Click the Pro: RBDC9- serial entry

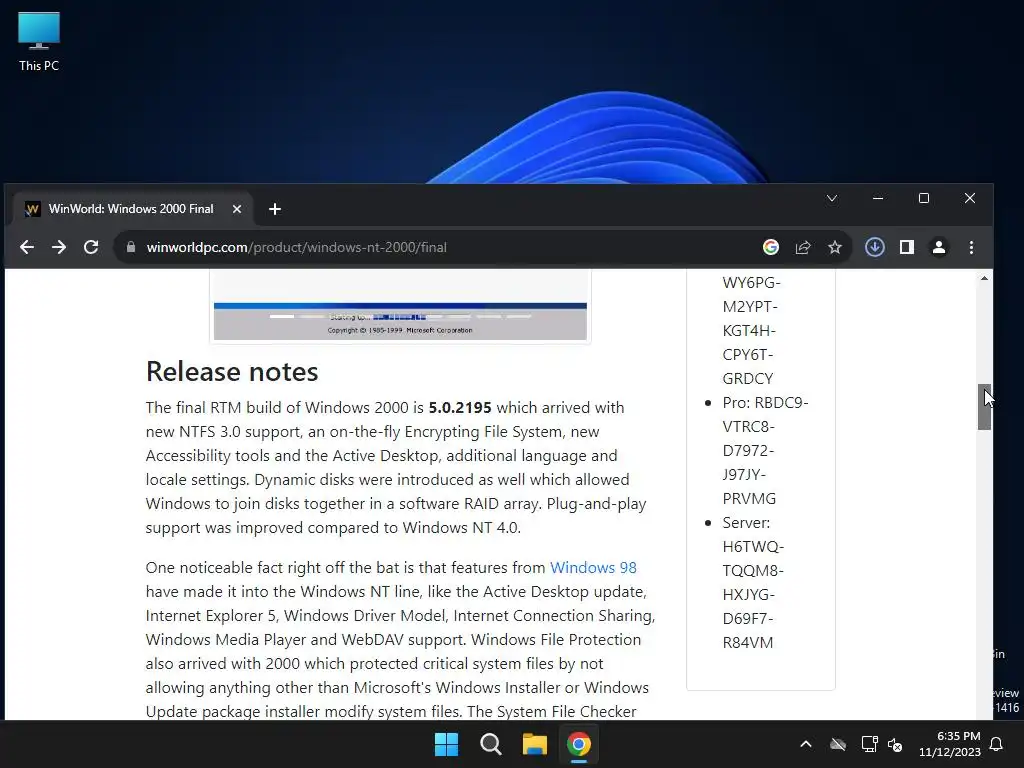pos(765,402)
